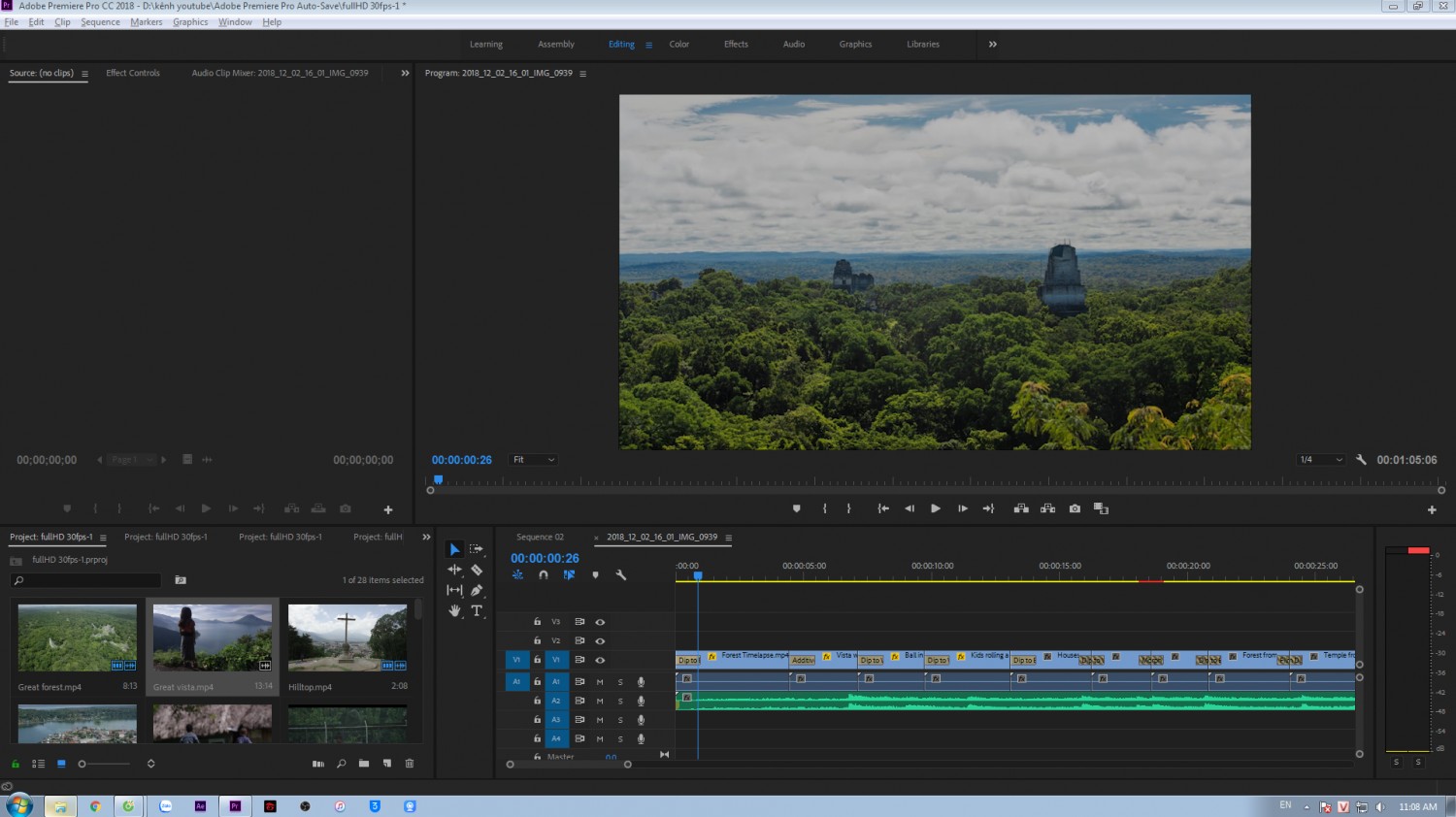Toggle V3 track output eye
This screenshot has height=817, width=1456.
point(600,622)
